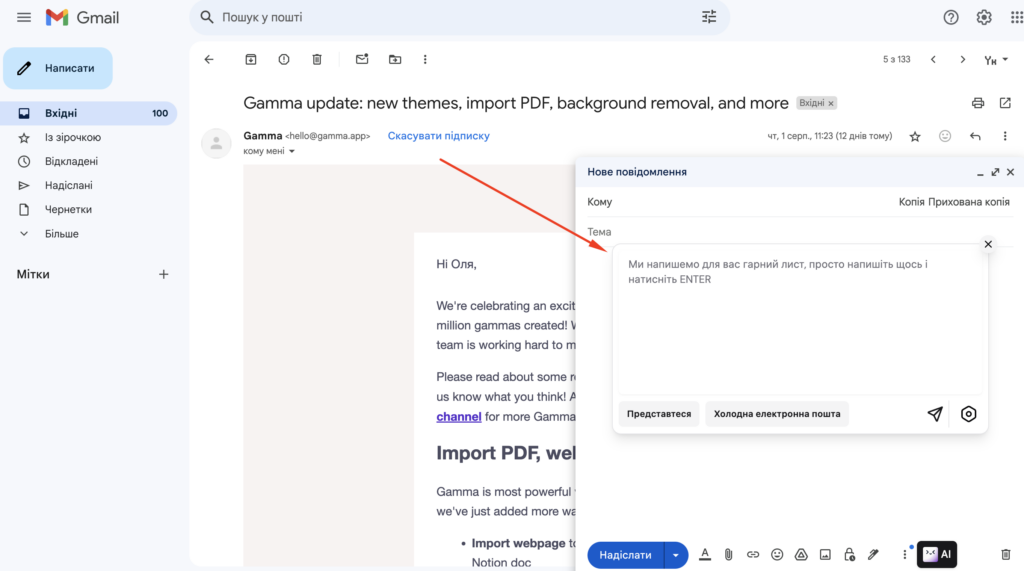Star the Gamma email message

point(914,136)
